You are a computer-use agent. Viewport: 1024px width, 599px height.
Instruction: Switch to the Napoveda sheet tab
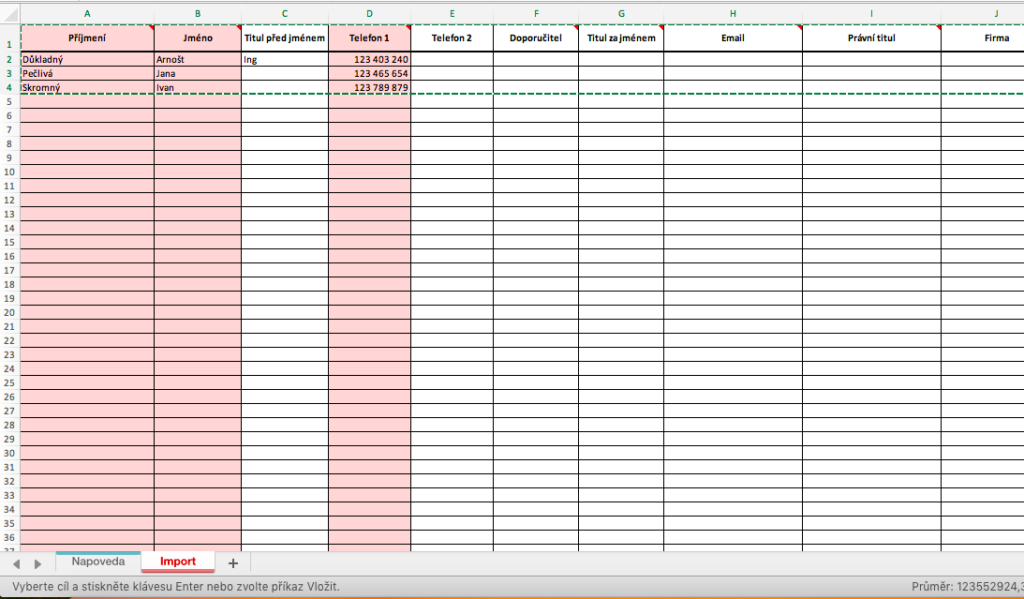click(98, 562)
